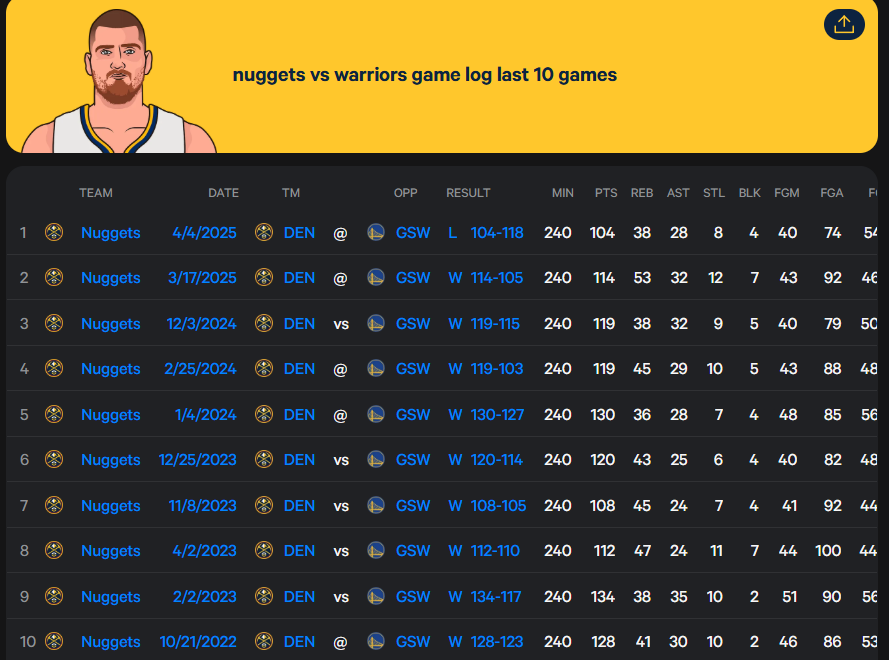Screen dimensions: 889x660
Task: Click the FGA column header
Action: click(832, 193)
